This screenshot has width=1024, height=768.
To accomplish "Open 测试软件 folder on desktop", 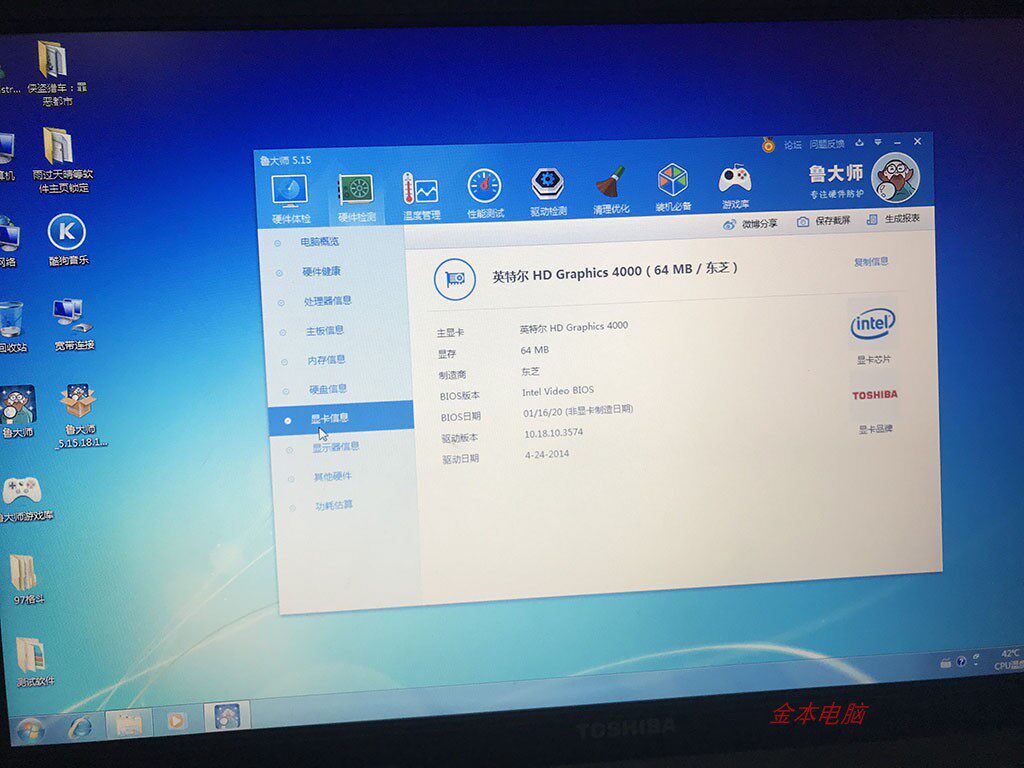I will click(x=34, y=660).
